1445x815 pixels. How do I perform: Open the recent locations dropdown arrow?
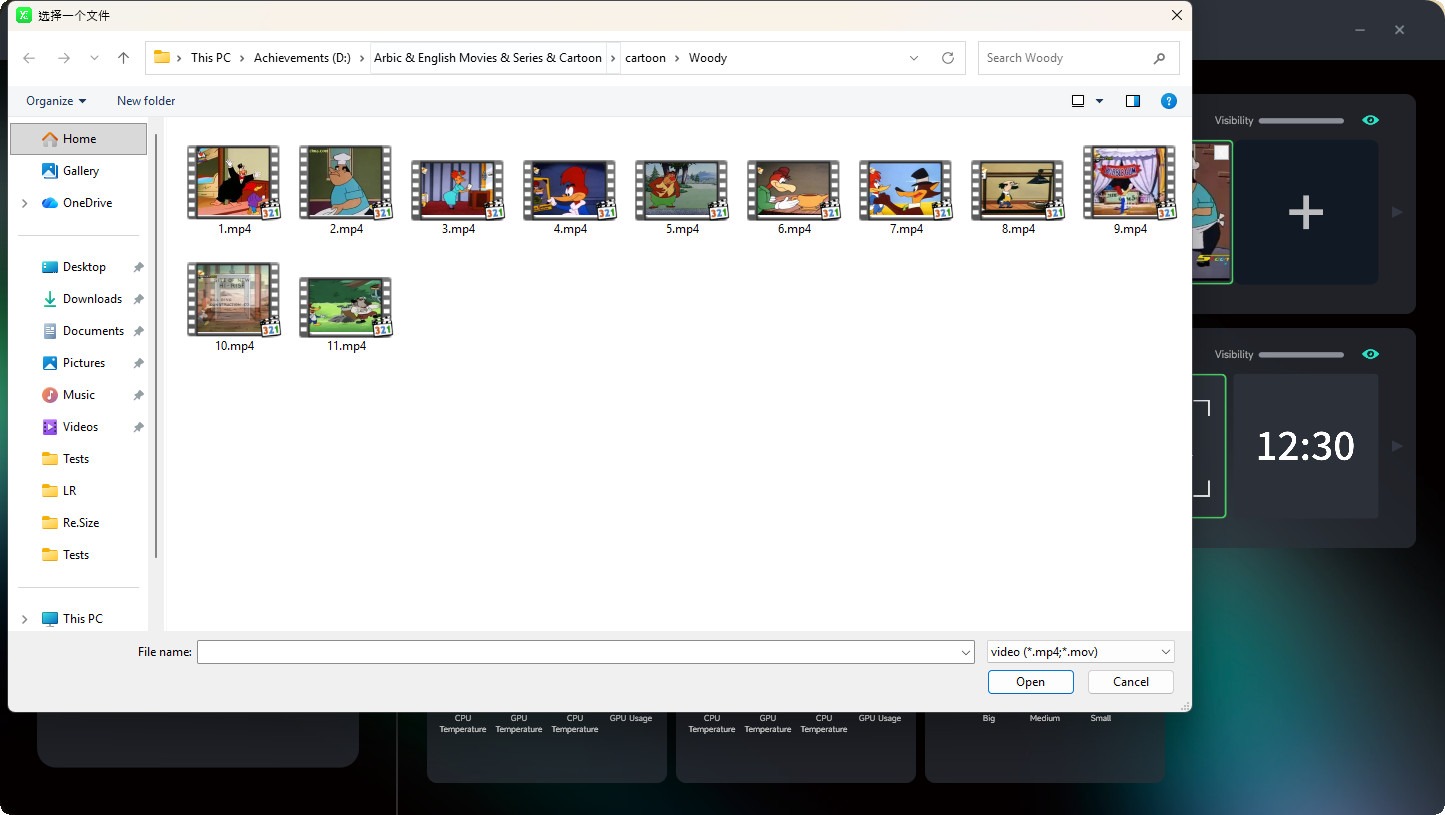click(94, 58)
